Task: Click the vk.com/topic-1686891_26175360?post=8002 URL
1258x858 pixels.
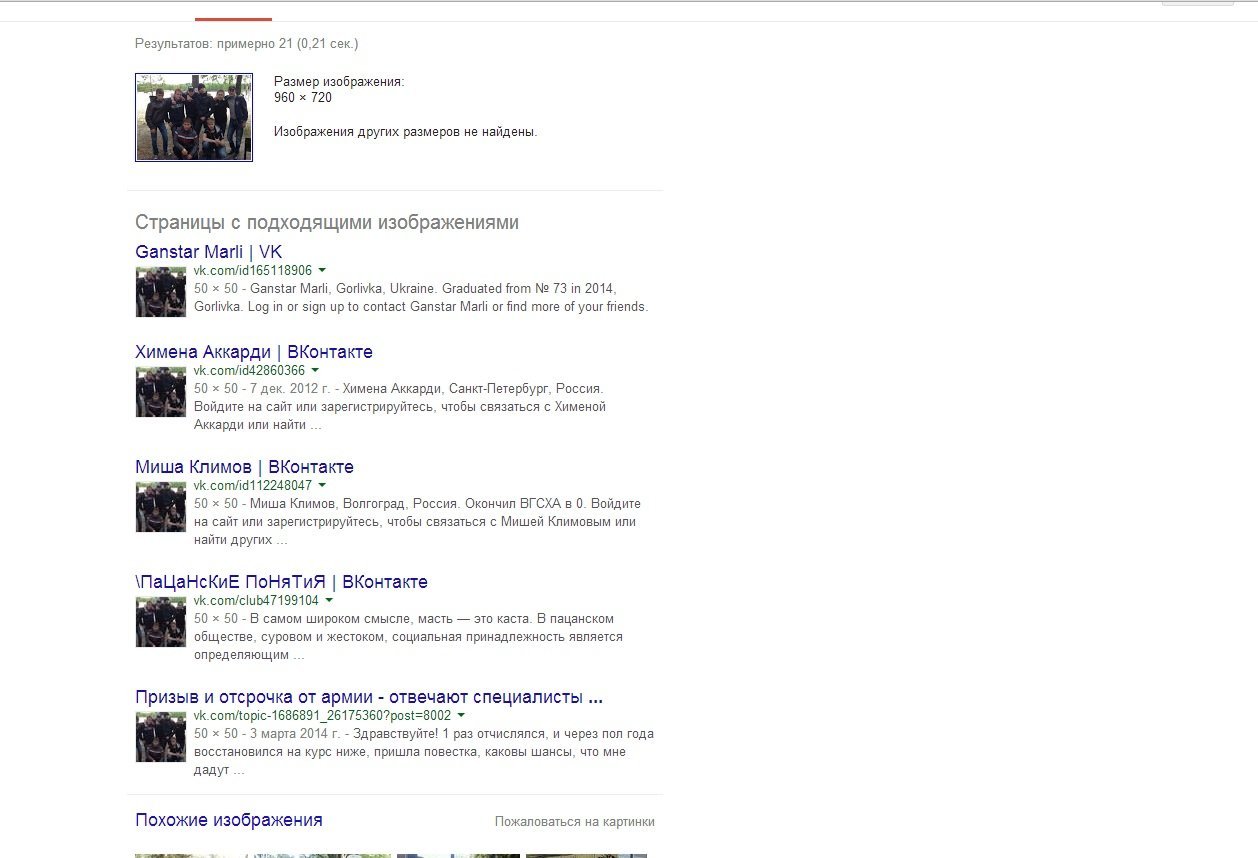Action: point(322,716)
